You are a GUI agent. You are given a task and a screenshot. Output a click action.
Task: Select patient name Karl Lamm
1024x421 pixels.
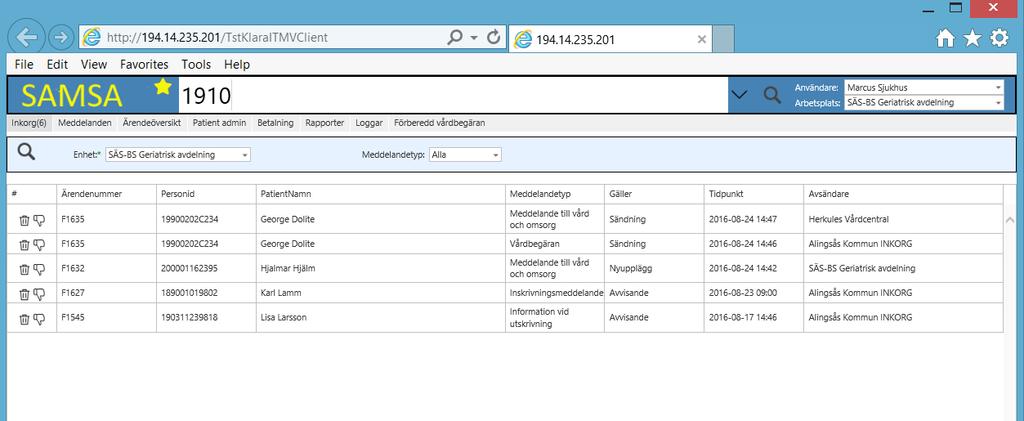coord(281,293)
